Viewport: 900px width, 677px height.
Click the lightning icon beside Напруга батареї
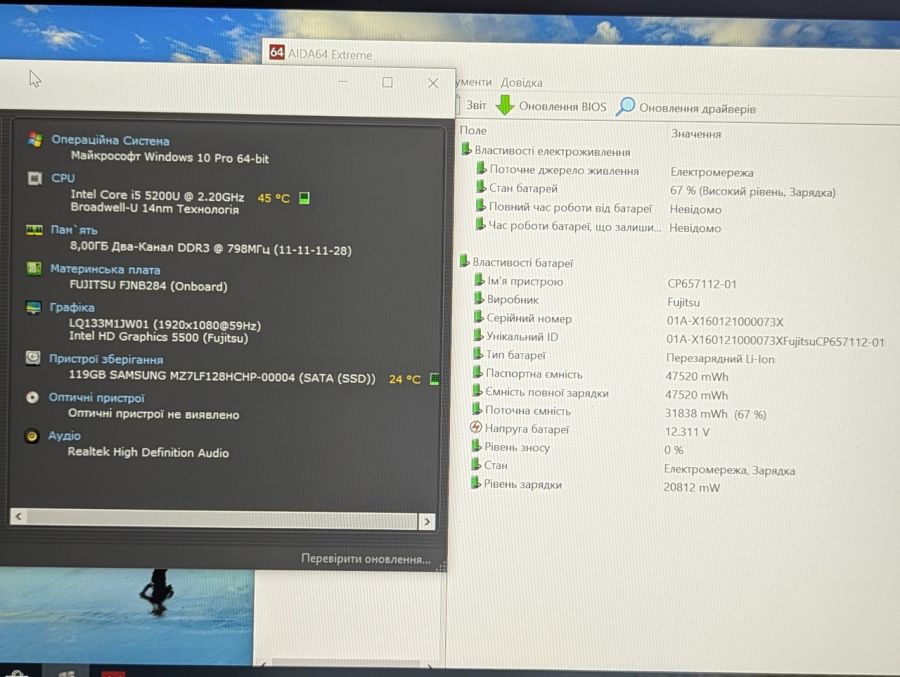point(476,427)
